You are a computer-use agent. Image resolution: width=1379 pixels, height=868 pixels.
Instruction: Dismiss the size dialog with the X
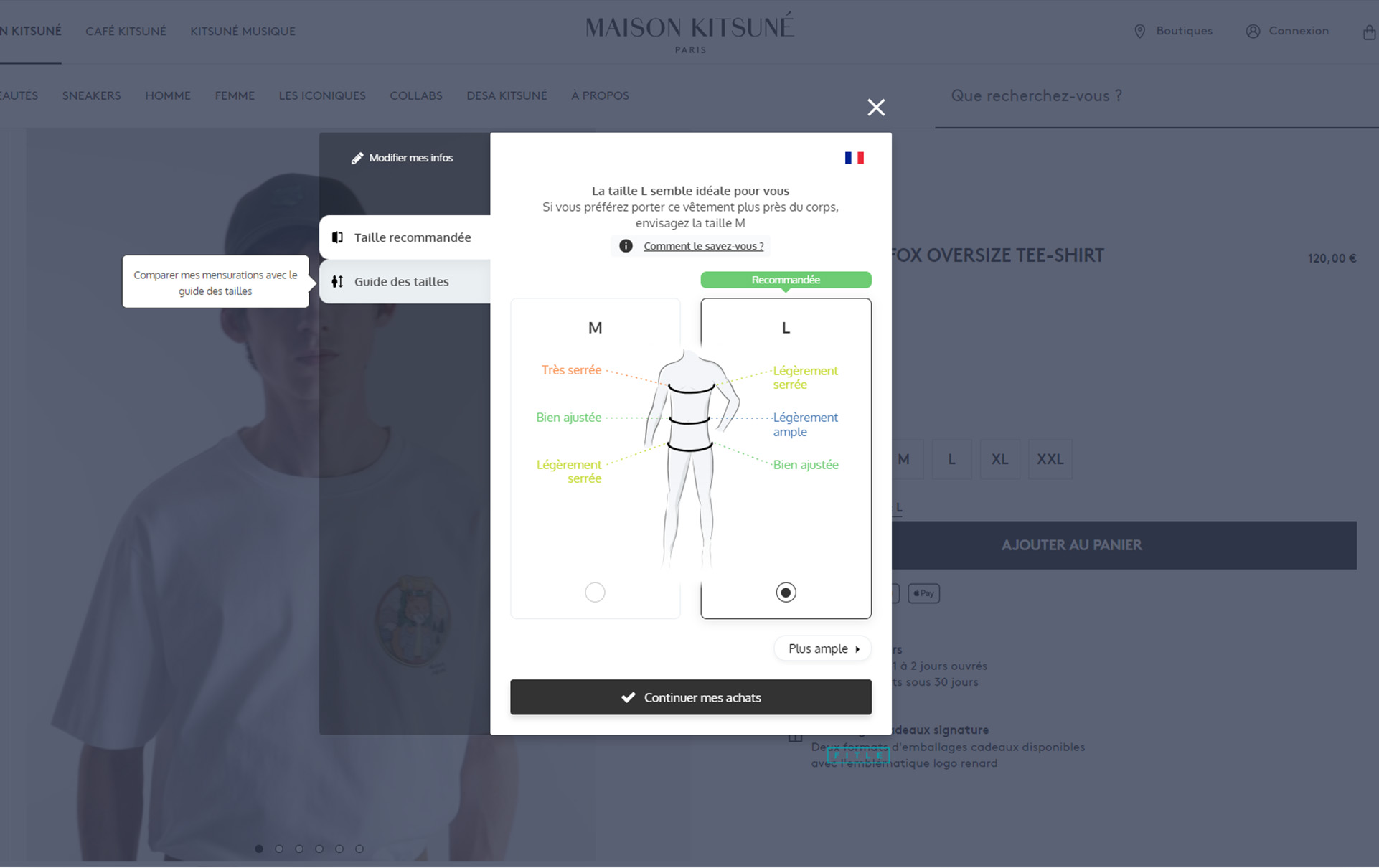(876, 107)
